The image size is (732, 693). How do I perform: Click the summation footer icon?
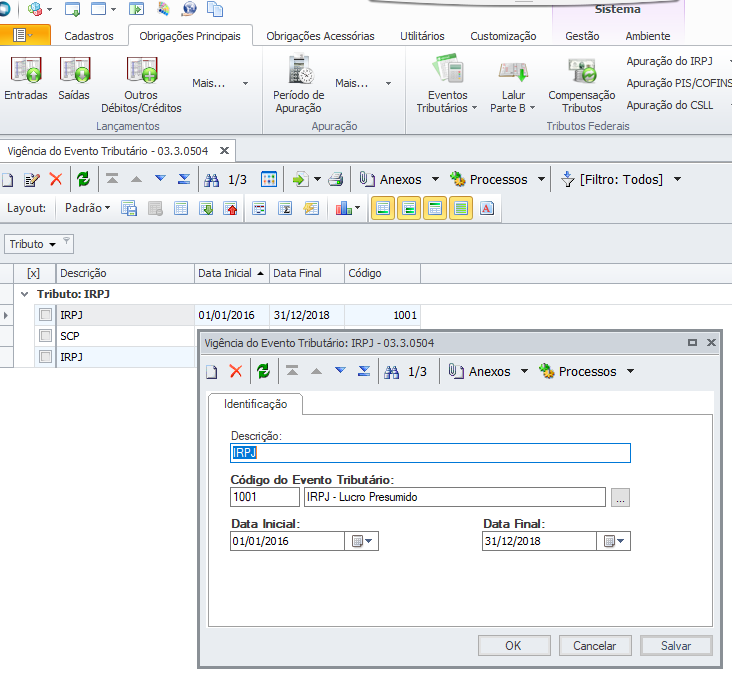(x=285, y=208)
